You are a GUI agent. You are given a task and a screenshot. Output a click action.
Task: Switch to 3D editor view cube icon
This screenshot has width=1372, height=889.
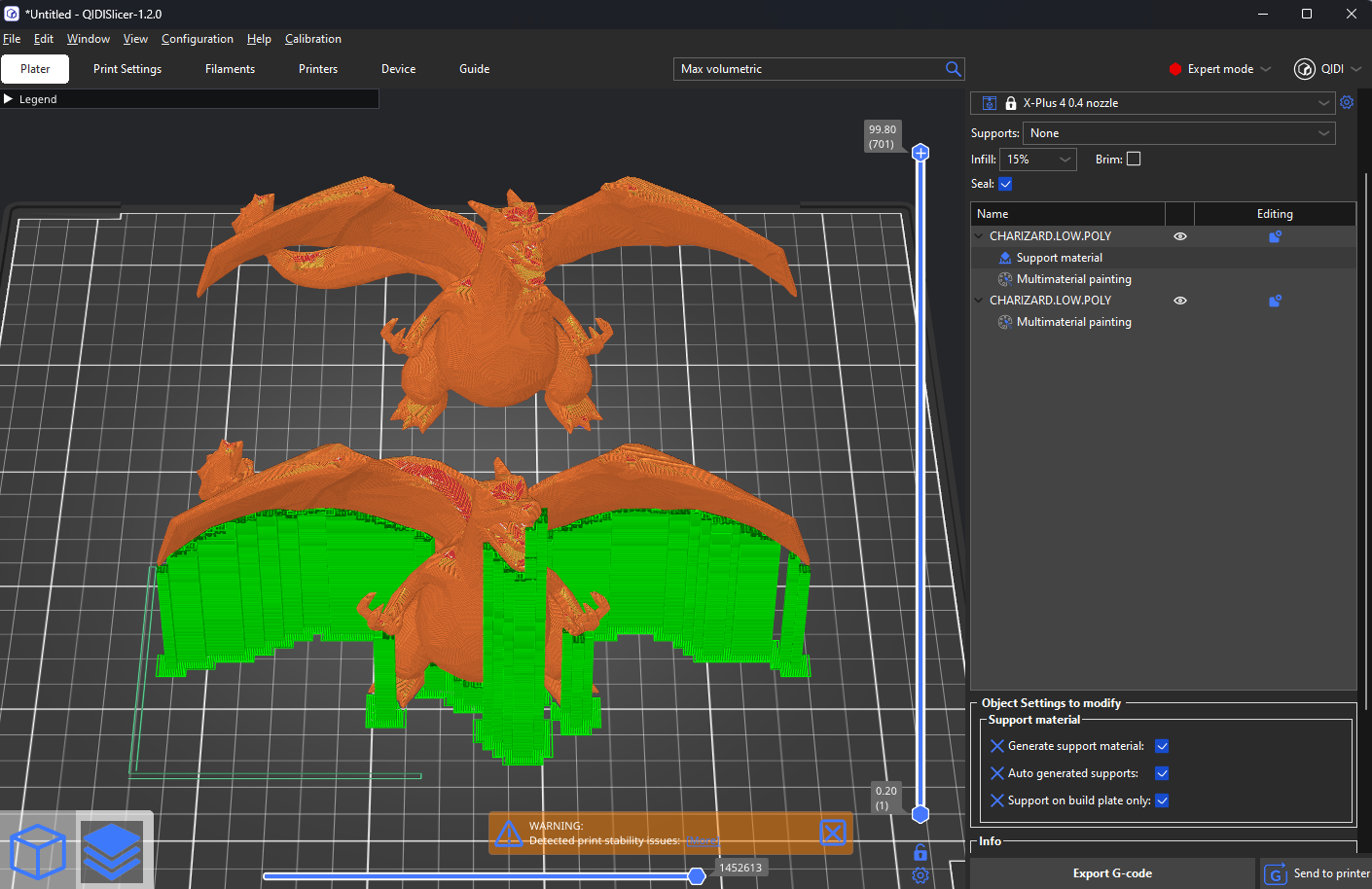(x=37, y=851)
